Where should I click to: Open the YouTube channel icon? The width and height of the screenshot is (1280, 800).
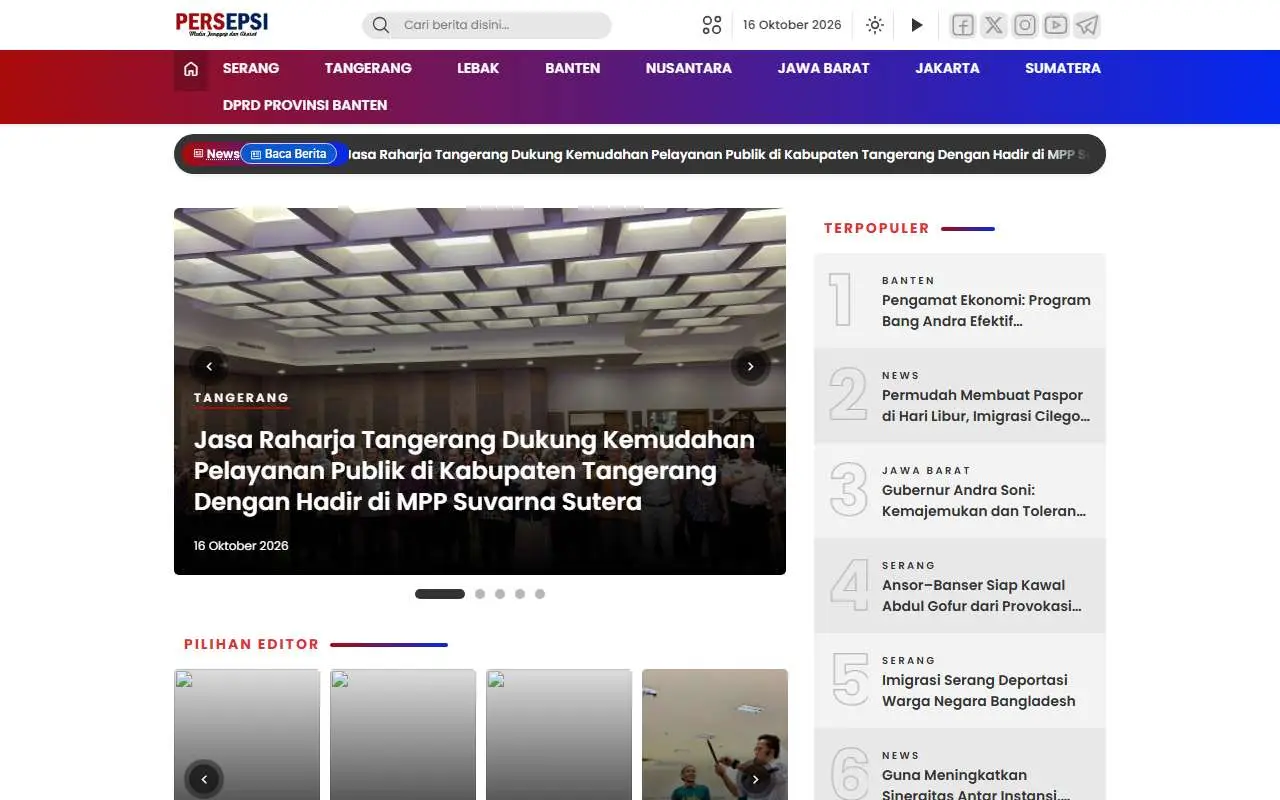pyautogui.click(x=1056, y=25)
